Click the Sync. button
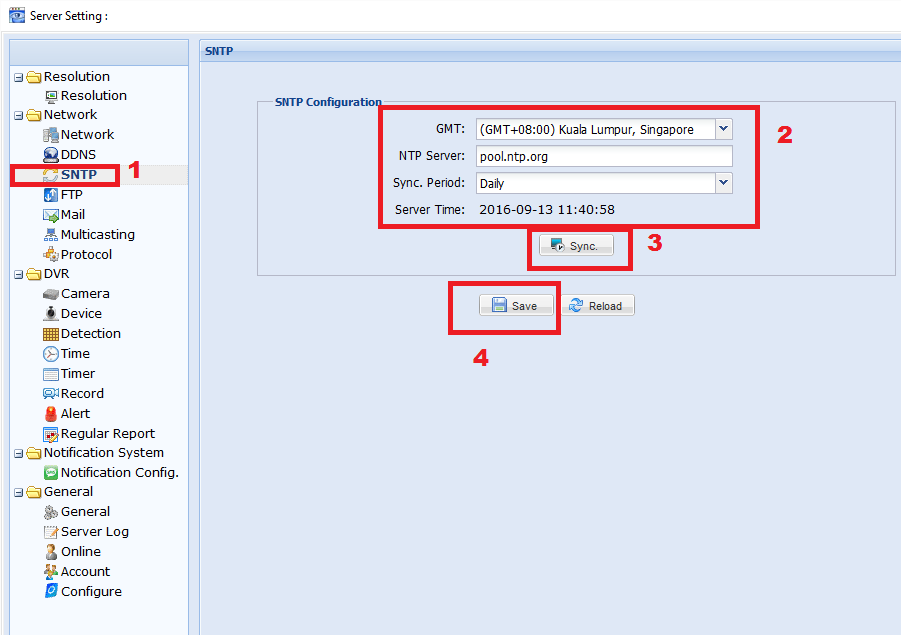Screen dimensions: 901x635 (576, 246)
